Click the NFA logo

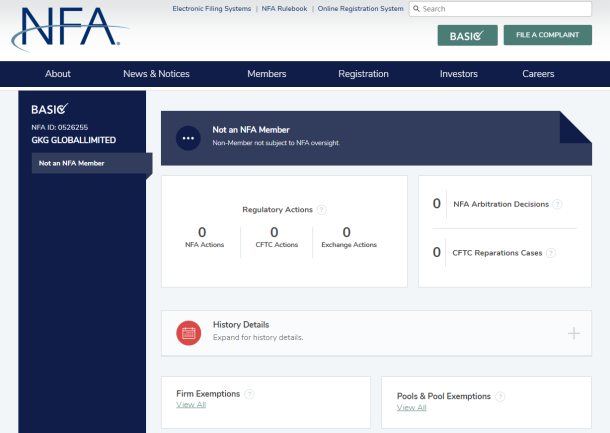click(x=69, y=29)
